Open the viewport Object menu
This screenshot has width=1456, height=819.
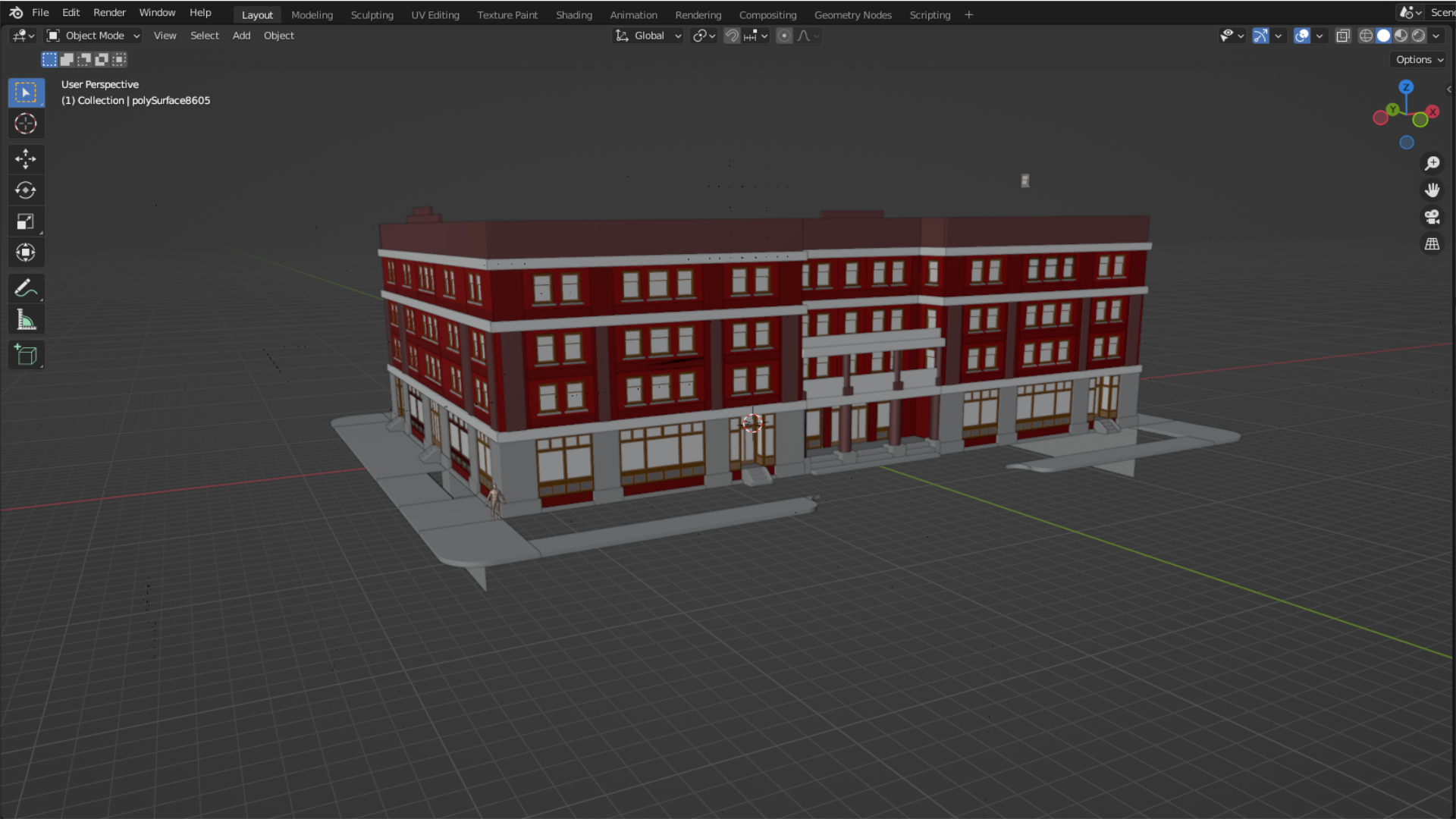click(278, 36)
